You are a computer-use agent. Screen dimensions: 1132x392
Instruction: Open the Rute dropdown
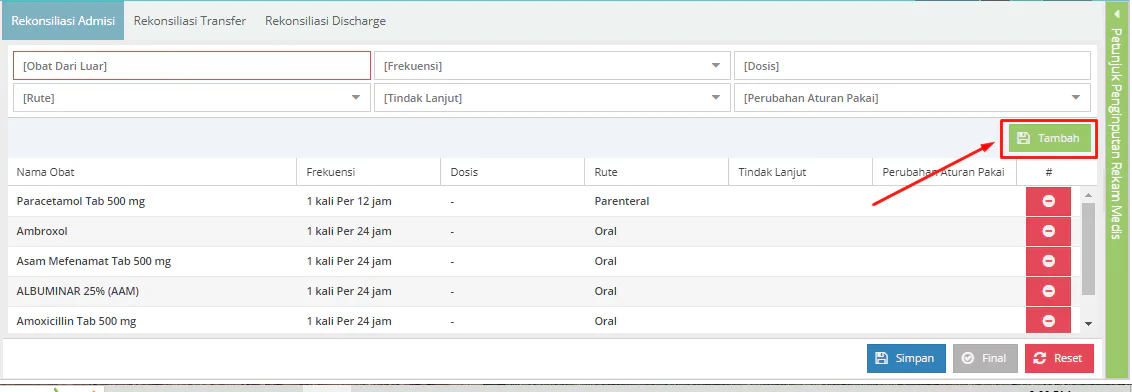(x=191, y=97)
